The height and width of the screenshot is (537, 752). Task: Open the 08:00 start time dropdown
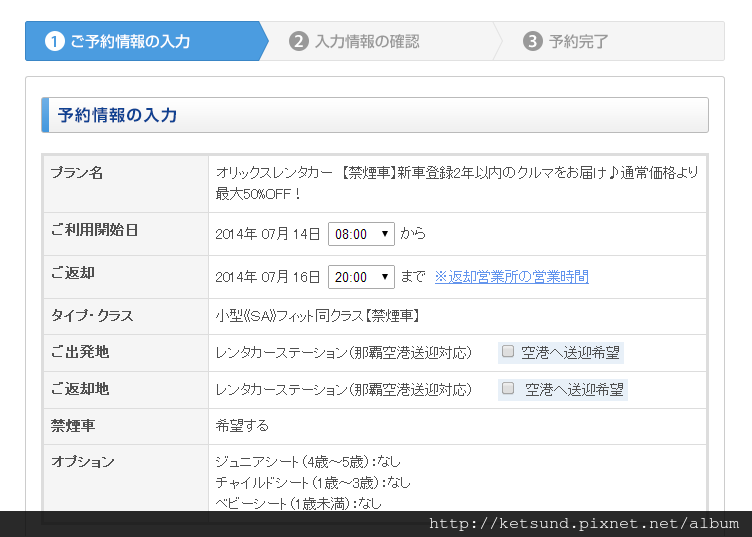click(x=361, y=234)
